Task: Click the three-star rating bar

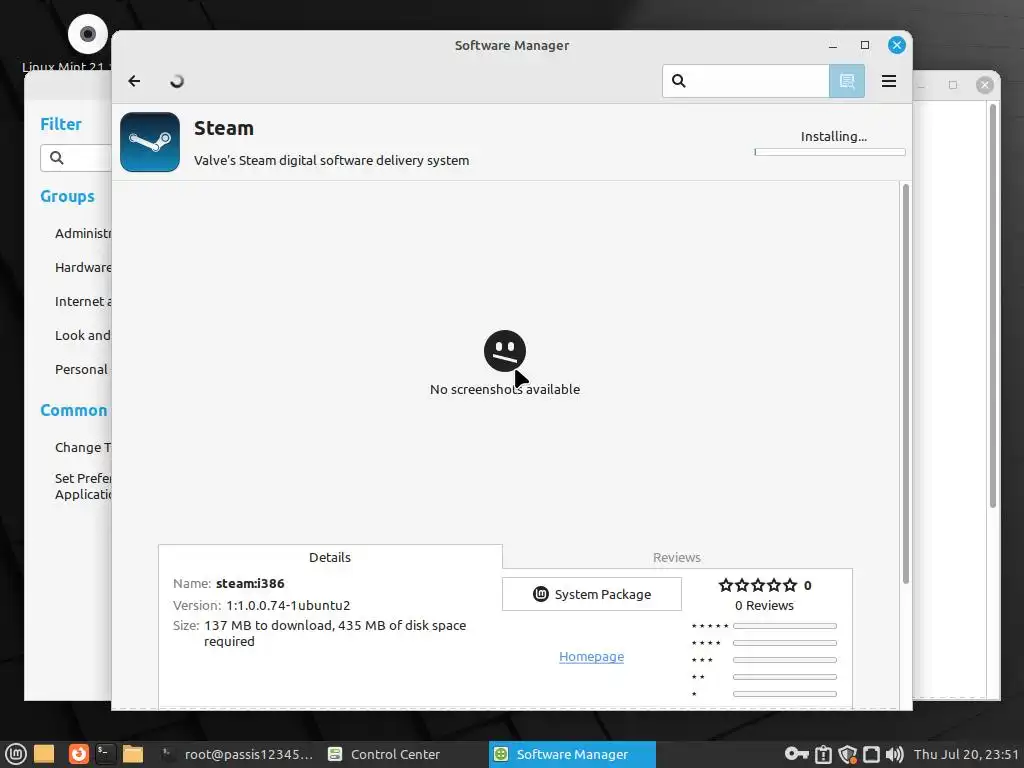Action: (784, 660)
